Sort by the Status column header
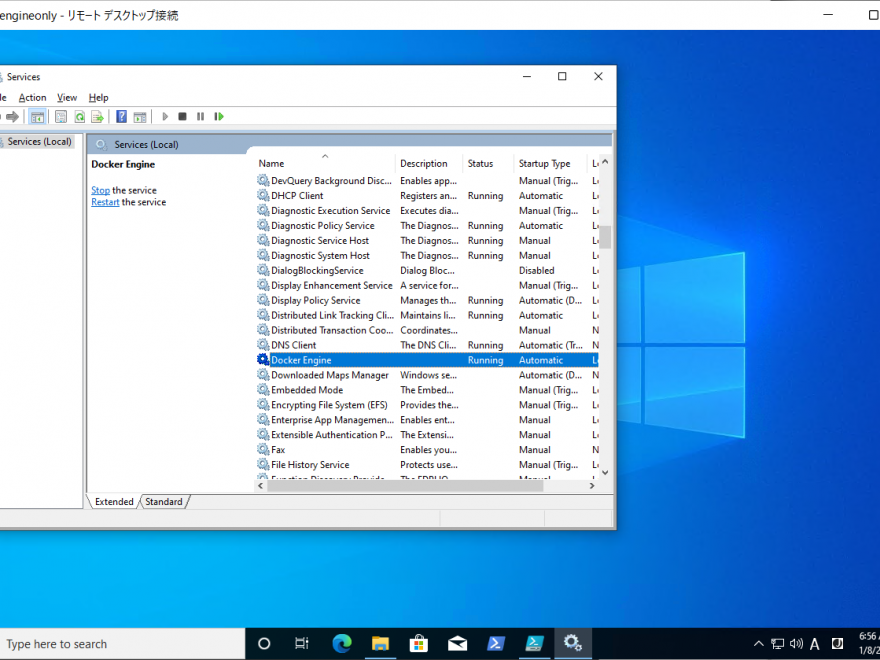 (488, 163)
